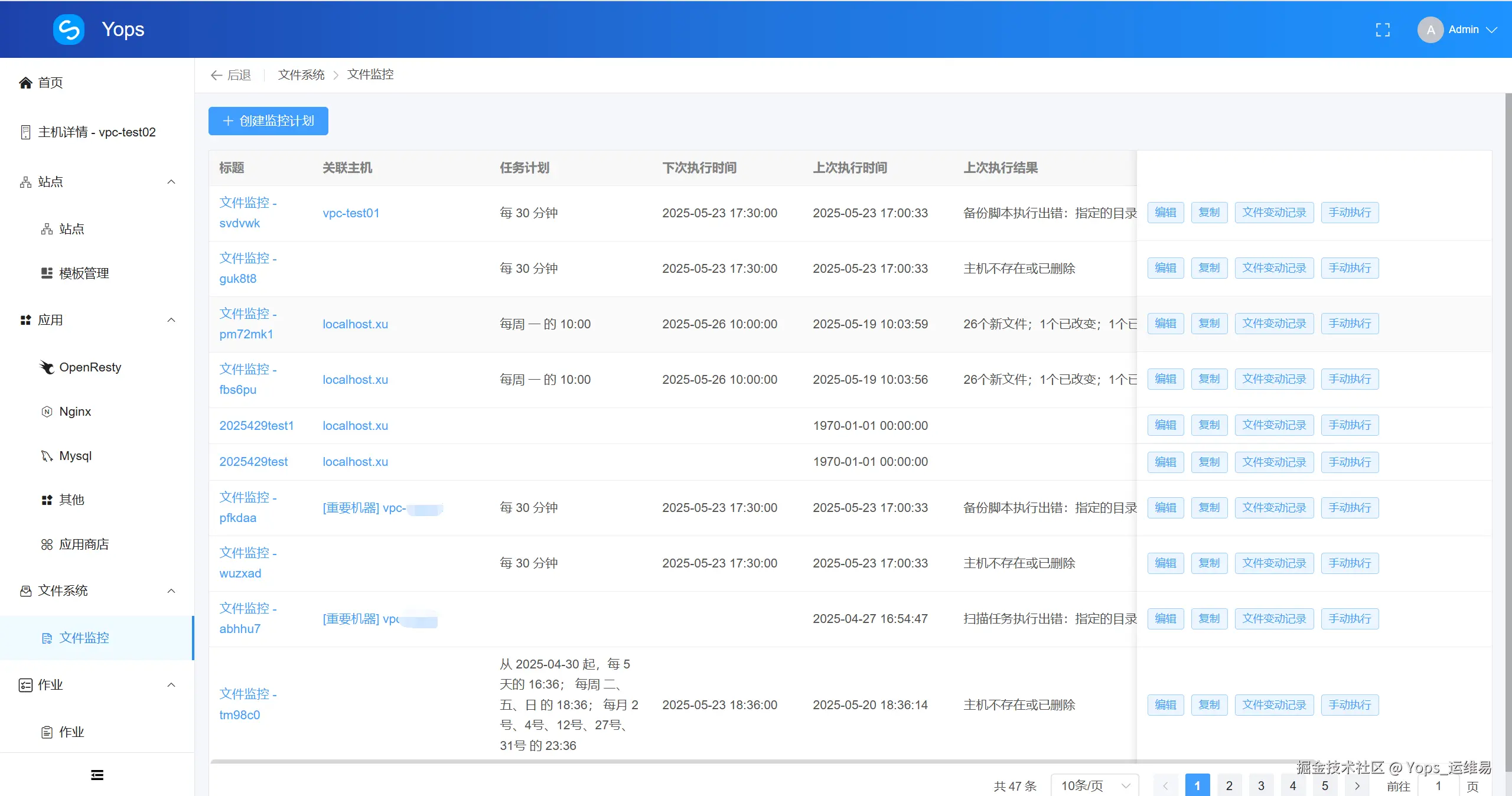
Task: Click the Yops logo icon
Action: [x=69, y=30]
